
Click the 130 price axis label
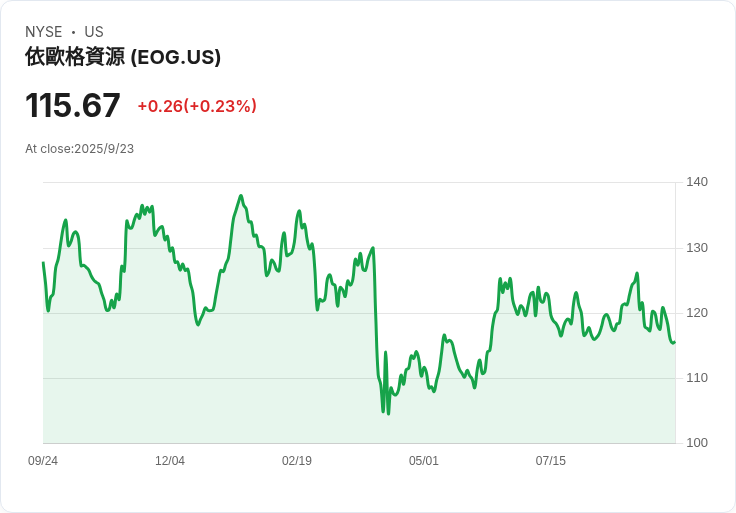click(x=697, y=248)
